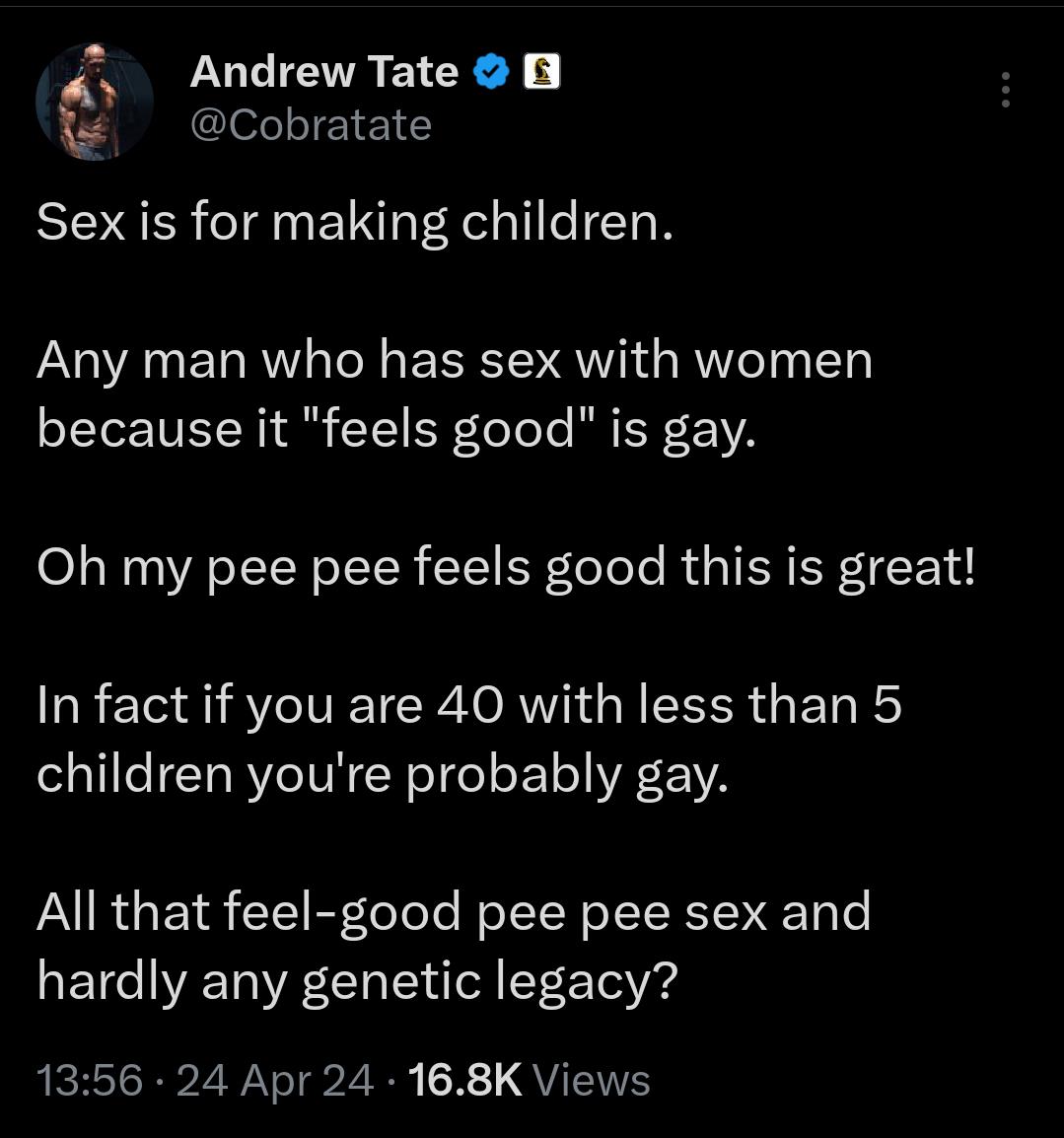1064x1138 pixels.
Task: Click the quoted "feels good" line
Action: click(396, 430)
